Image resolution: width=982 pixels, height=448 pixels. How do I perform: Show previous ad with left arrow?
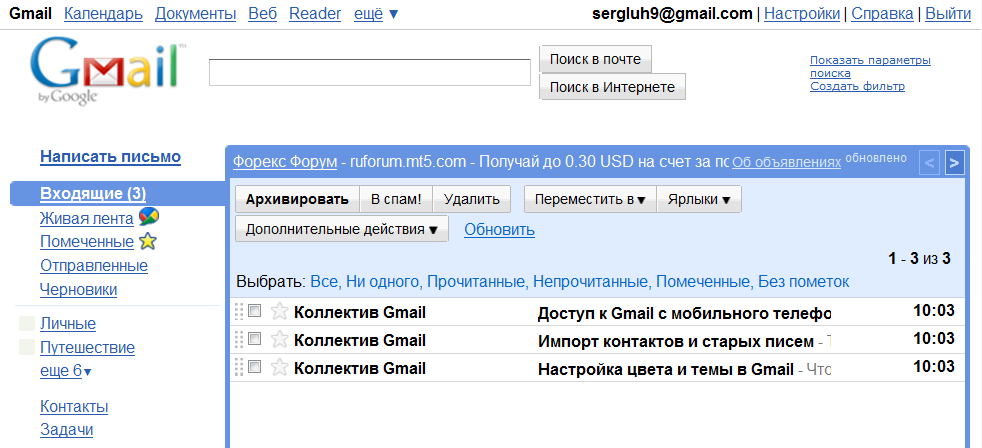929,163
